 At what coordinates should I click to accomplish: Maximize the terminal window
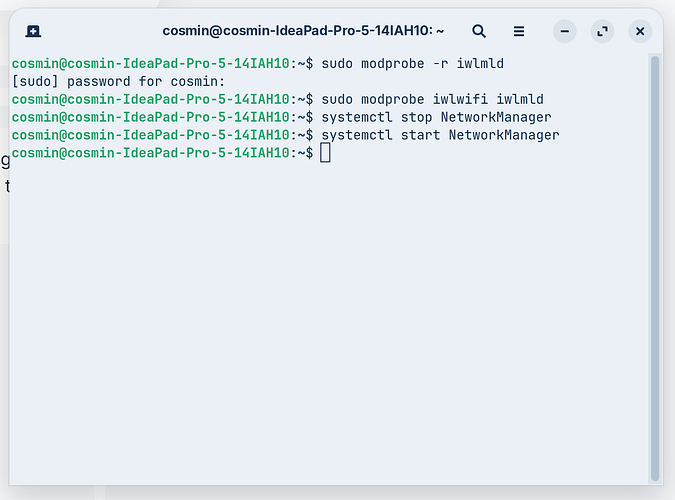[x=602, y=31]
